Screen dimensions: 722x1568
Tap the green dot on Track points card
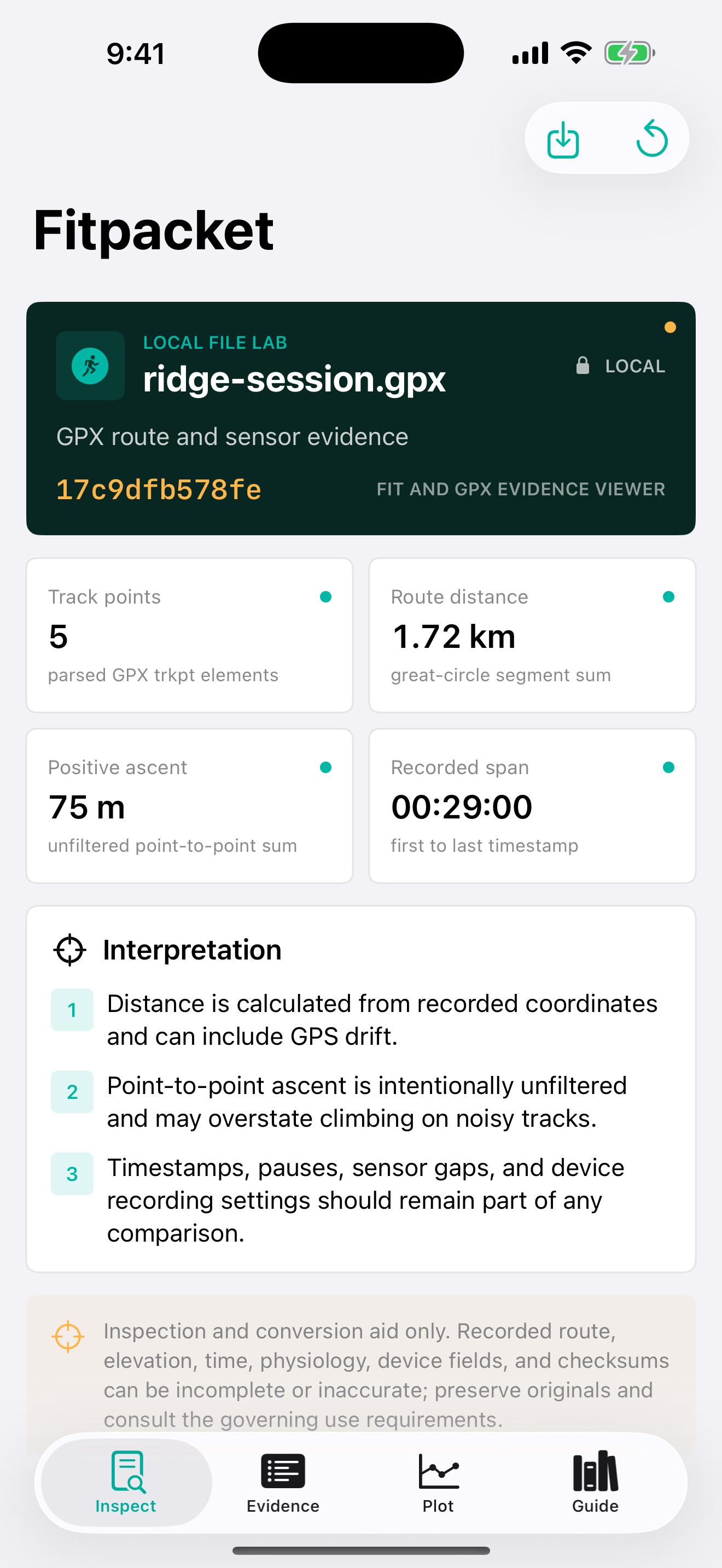click(325, 596)
